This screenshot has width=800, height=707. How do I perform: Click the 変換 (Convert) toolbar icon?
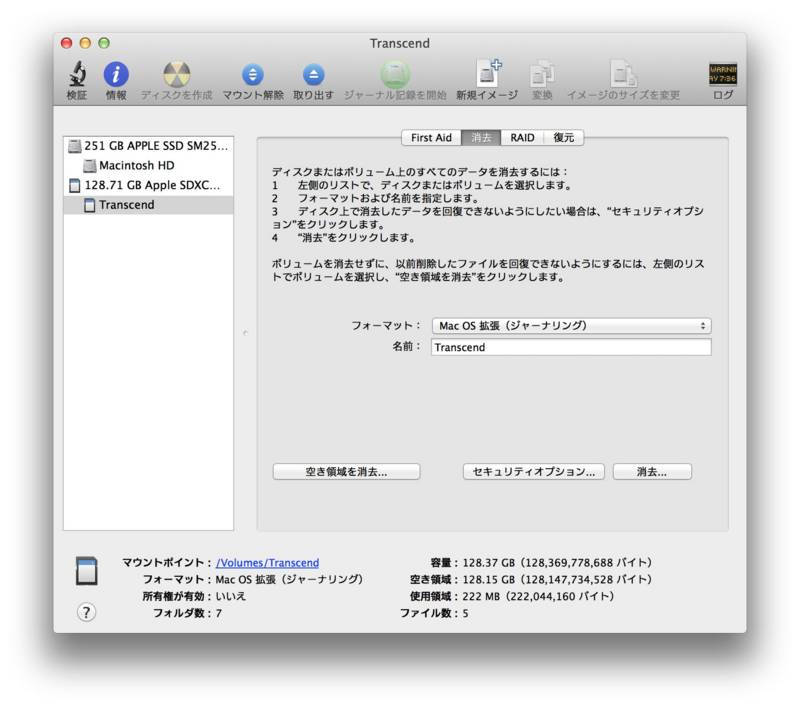544,73
